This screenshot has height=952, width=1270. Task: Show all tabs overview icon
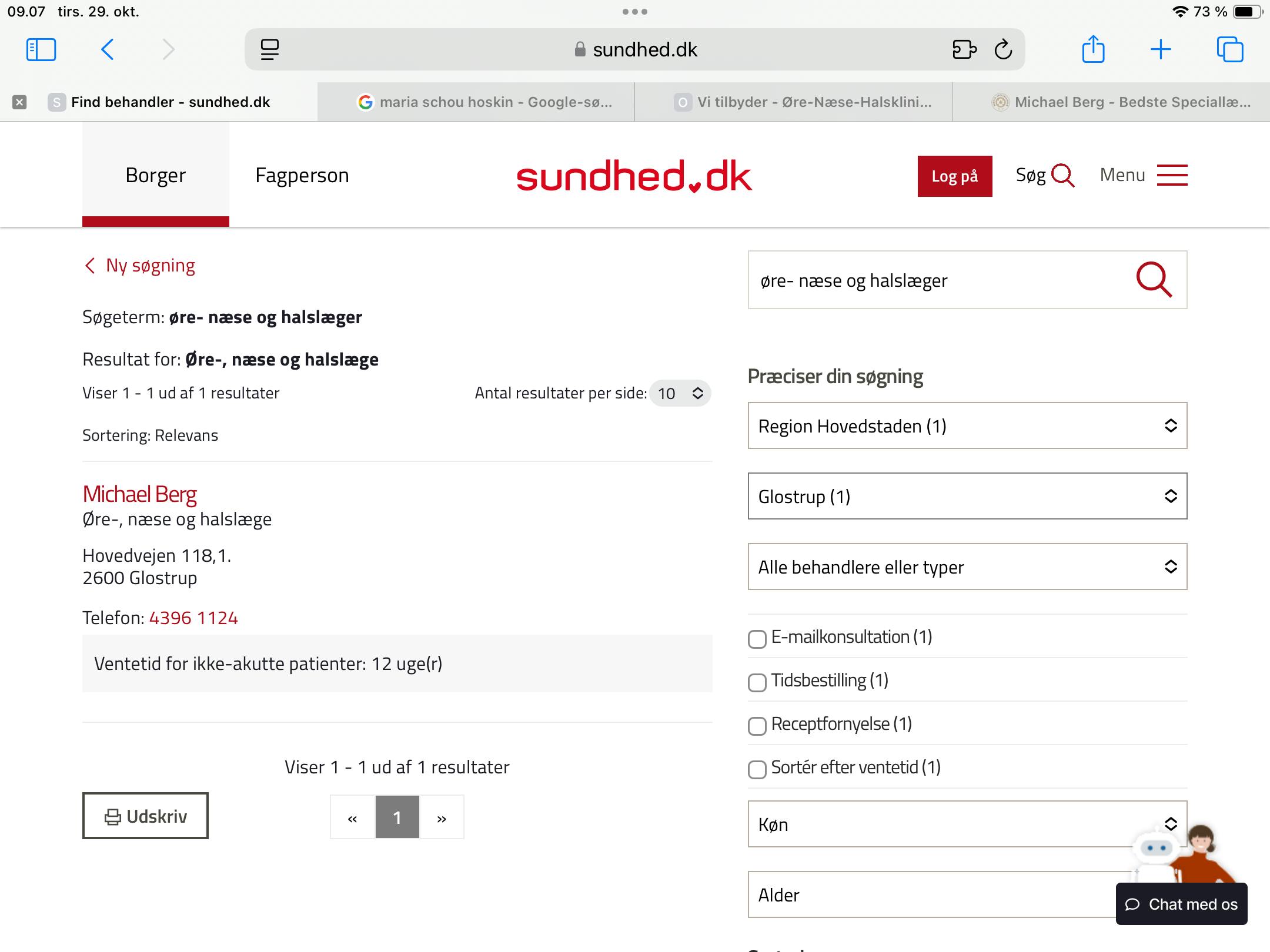click(x=1229, y=49)
